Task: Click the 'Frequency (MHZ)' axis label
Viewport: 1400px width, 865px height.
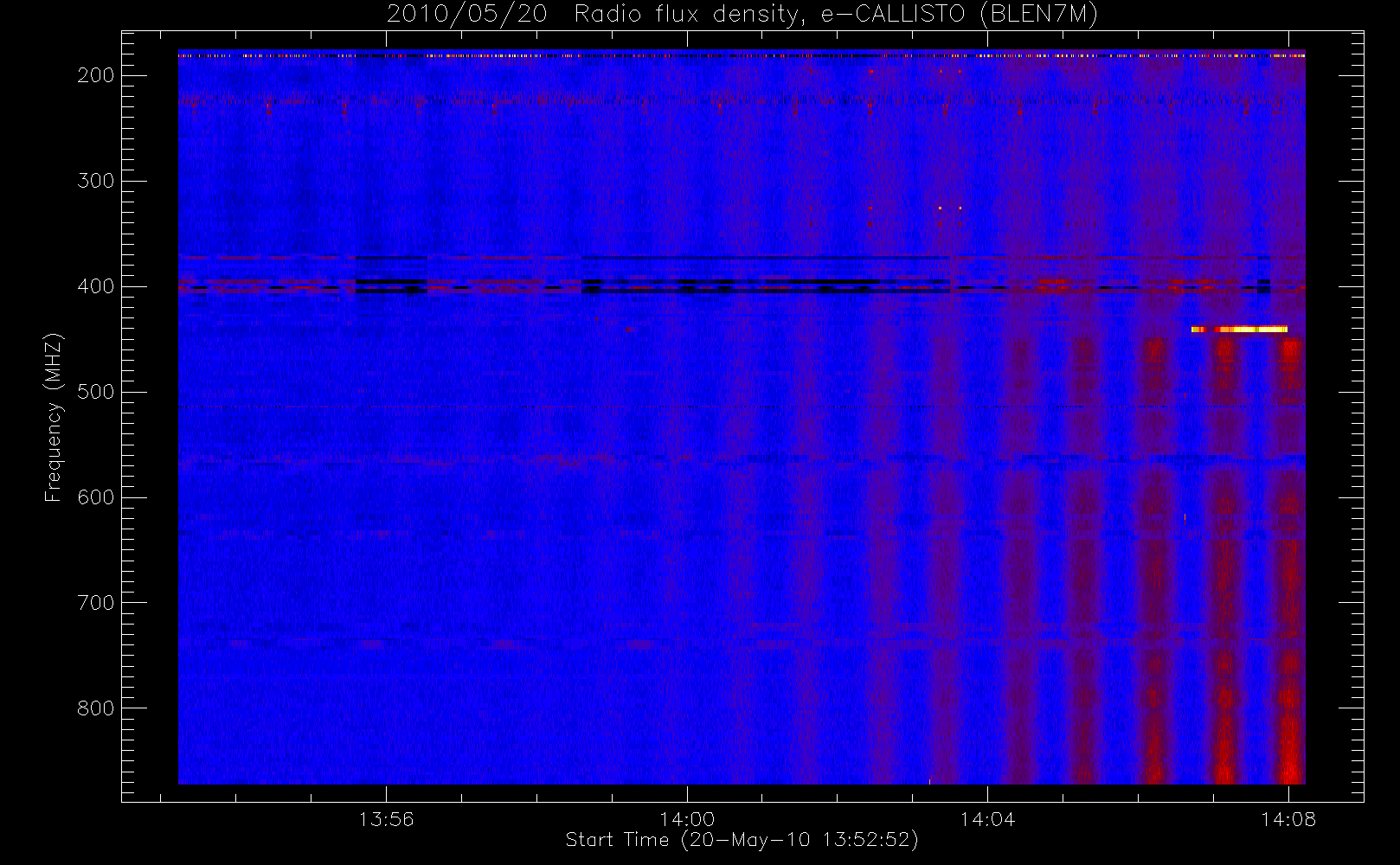Action: click(x=54, y=417)
